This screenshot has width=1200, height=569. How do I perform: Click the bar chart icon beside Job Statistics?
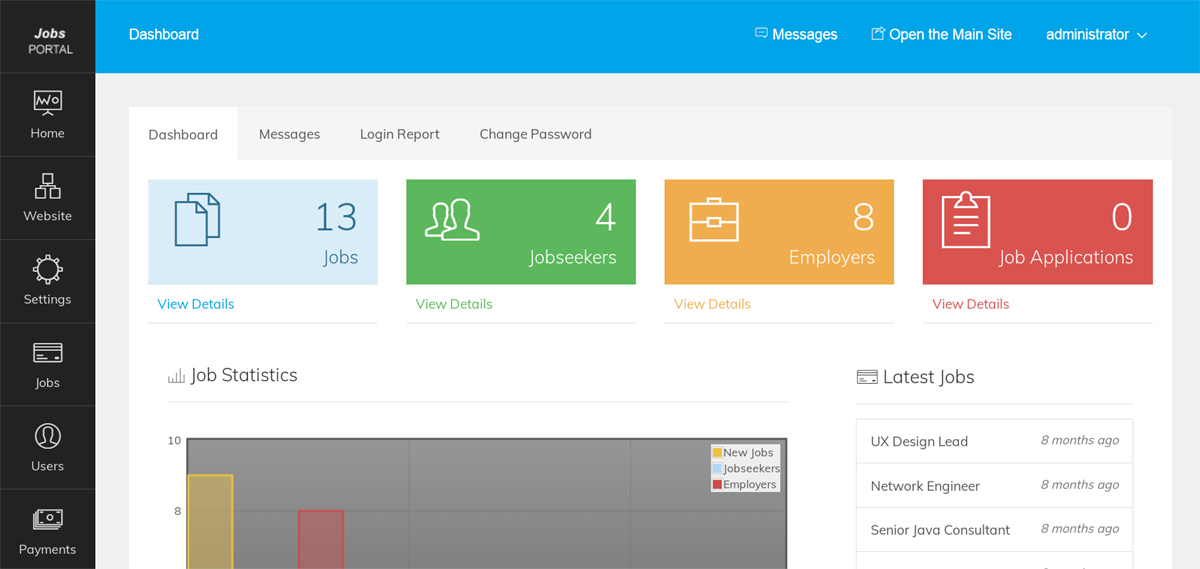[176, 376]
